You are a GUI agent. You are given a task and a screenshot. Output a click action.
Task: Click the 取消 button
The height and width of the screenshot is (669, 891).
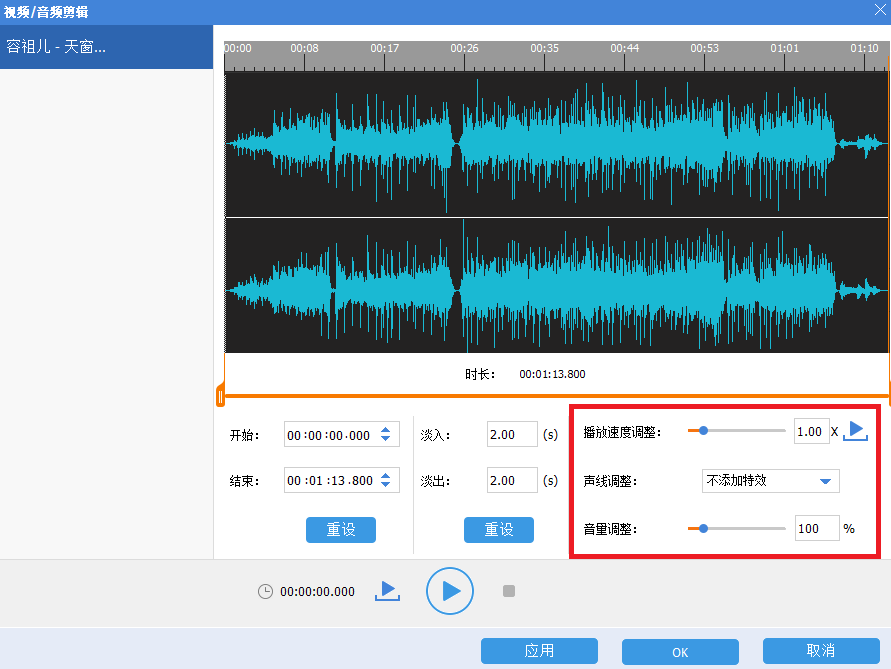821,651
